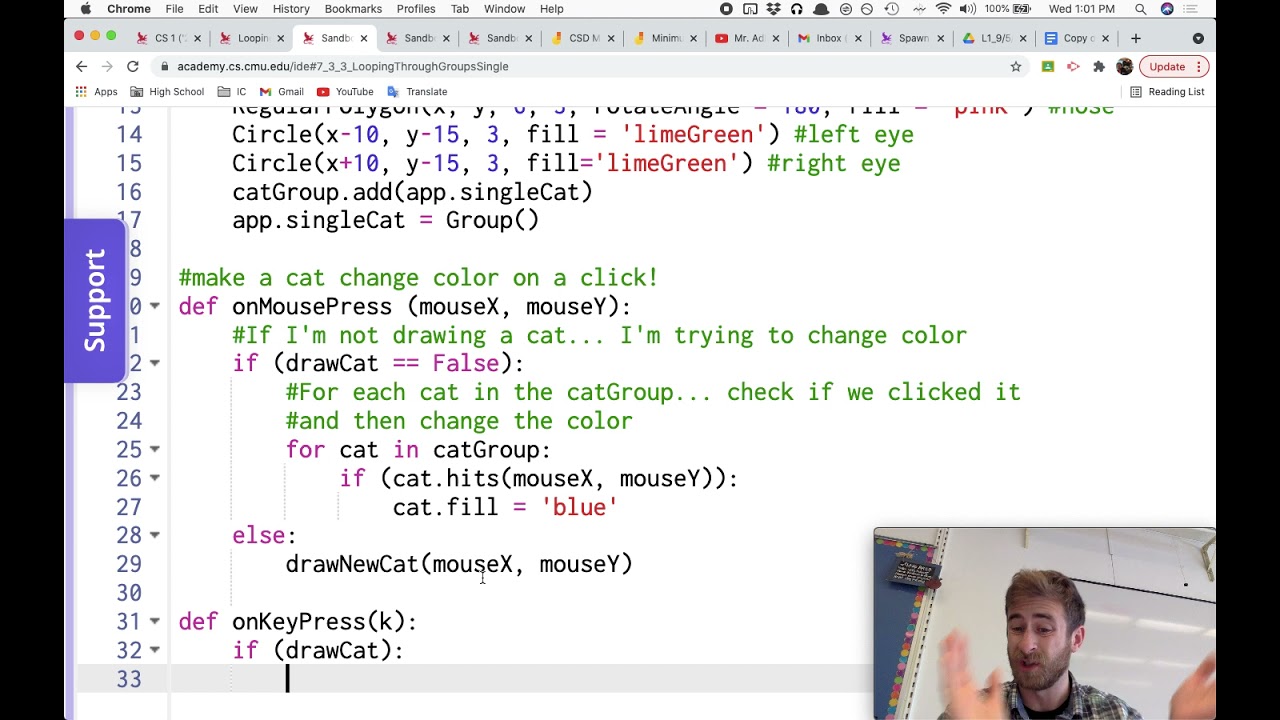Click the catGroup.add(app.singleCat) line
Viewport: 1280px width, 720px height.
click(x=412, y=192)
